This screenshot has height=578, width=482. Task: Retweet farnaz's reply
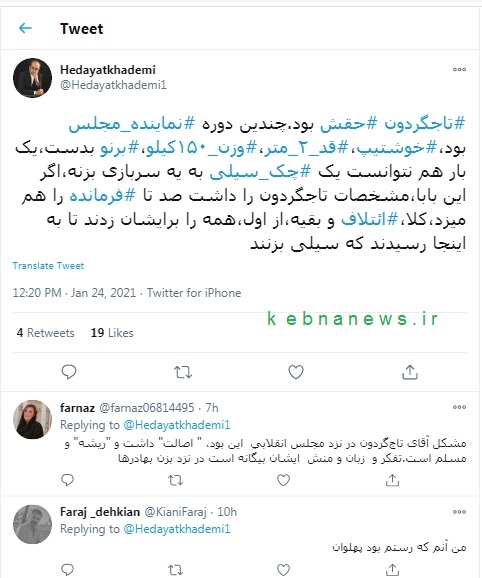[x=175, y=480]
